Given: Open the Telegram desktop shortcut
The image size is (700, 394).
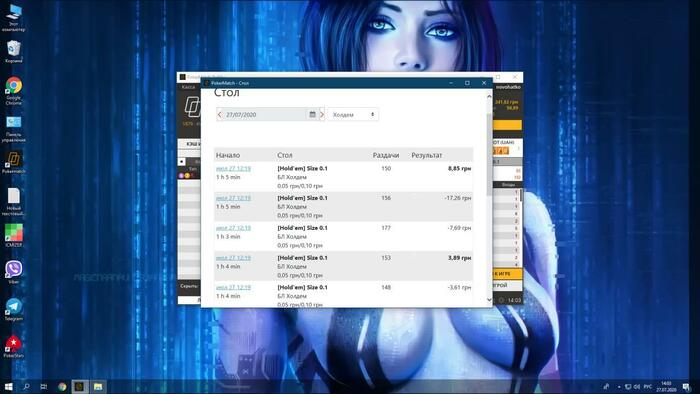Looking at the screenshot, I should click(x=13, y=309).
